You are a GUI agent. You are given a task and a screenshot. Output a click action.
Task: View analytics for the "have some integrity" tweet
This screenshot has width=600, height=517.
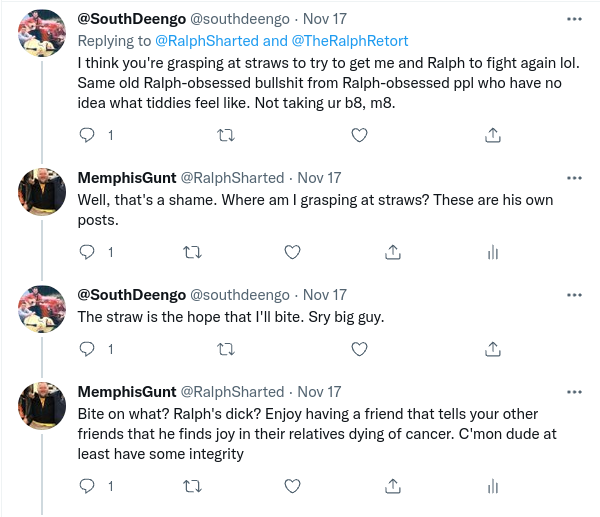493,486
